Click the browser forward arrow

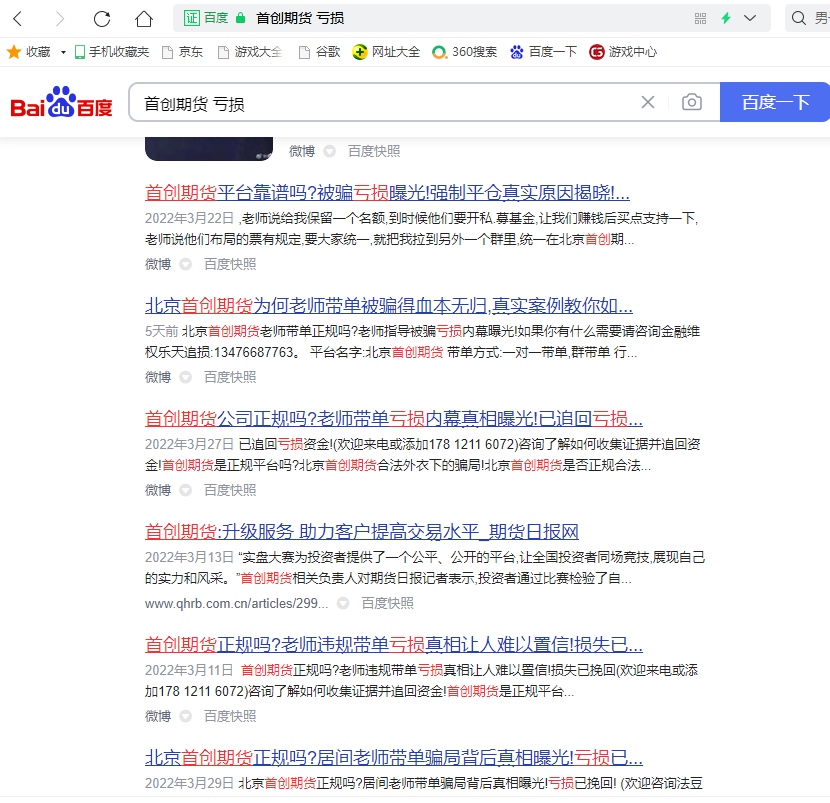pyautogui.click(x=60, y=19)
